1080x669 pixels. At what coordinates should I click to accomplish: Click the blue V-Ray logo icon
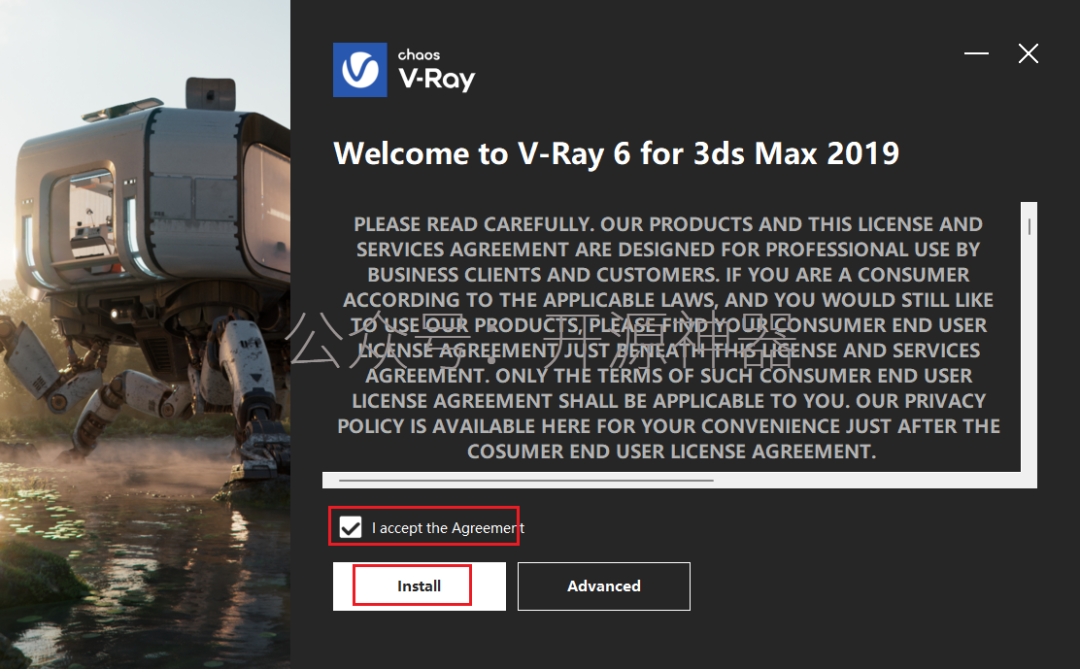coord(360,70)
